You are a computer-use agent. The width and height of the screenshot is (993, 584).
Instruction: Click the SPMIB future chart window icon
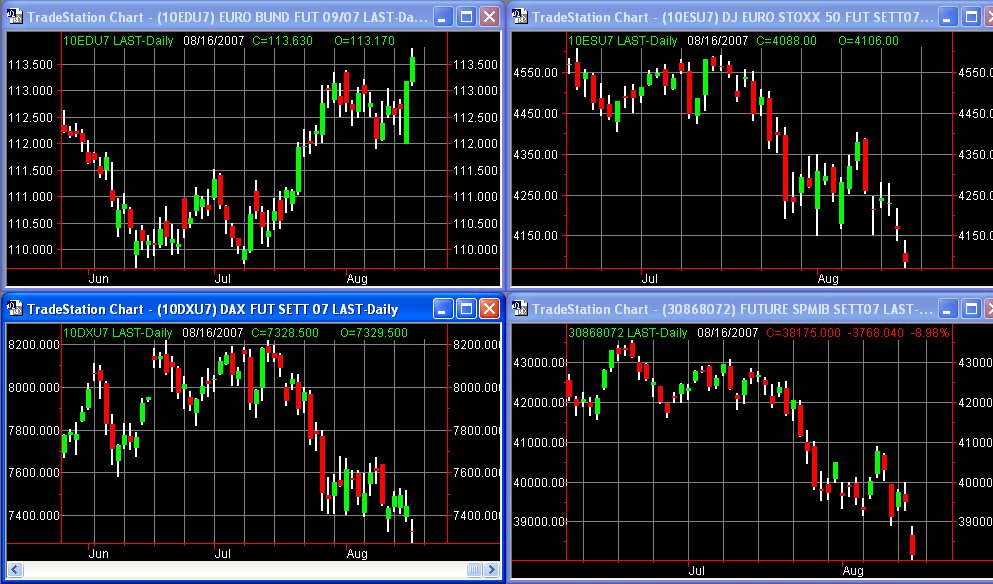pyautogui.click(x=520, y=309)
